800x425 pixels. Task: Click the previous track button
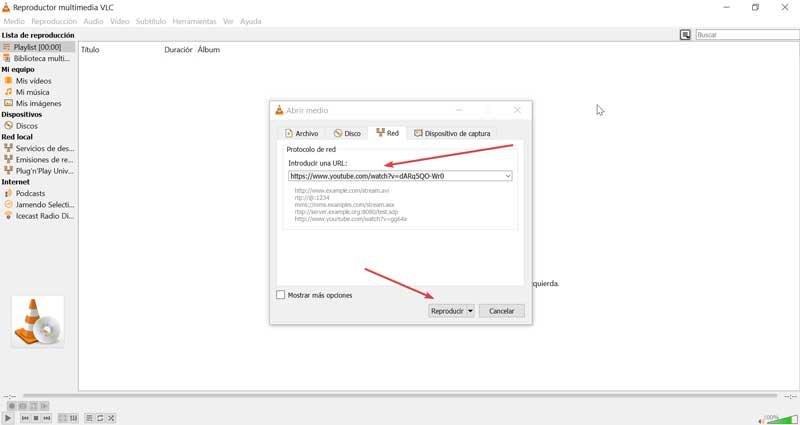[25, 418]
